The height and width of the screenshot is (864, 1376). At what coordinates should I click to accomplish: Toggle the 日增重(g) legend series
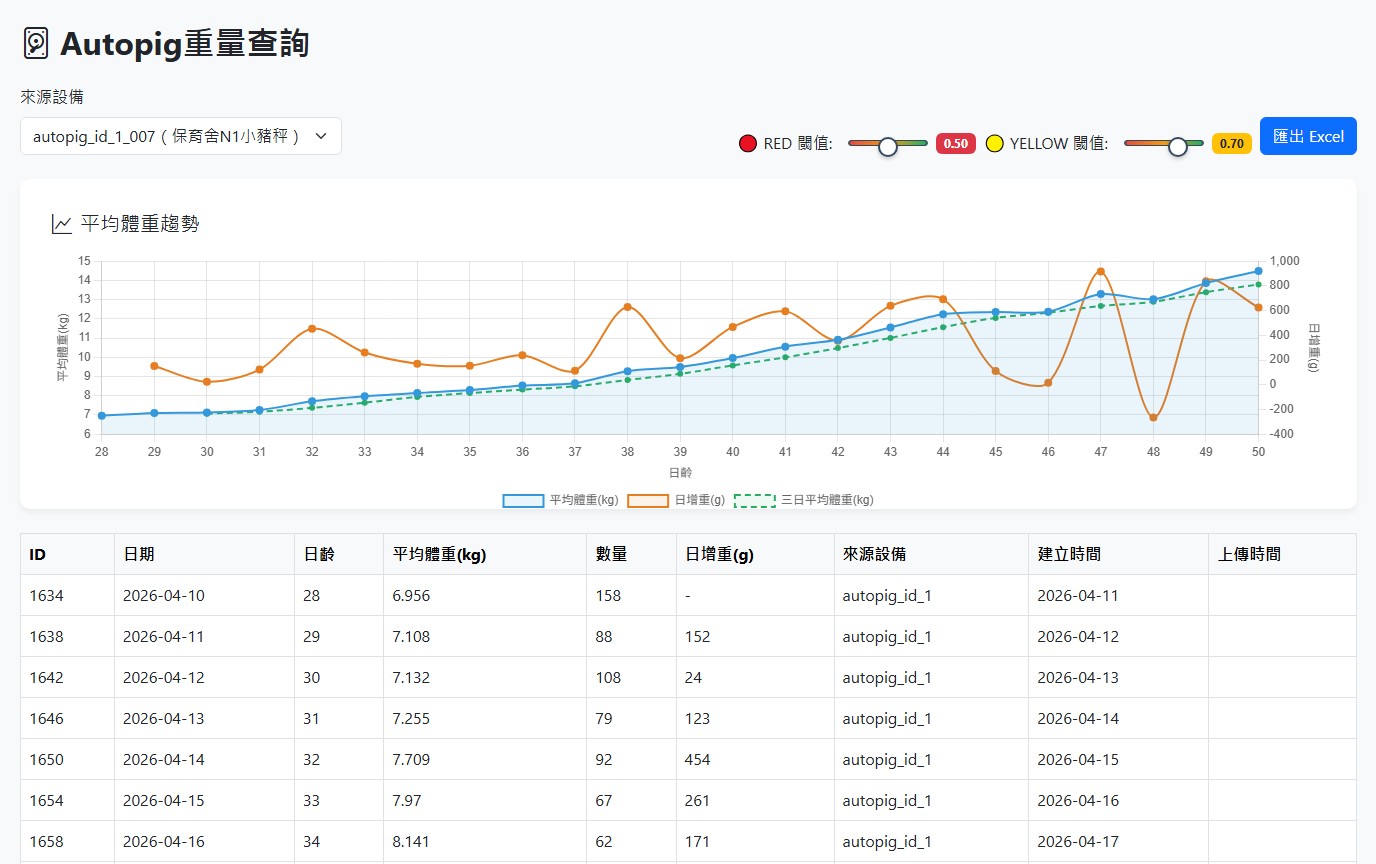pyautogui.click(x=676, y=500)
